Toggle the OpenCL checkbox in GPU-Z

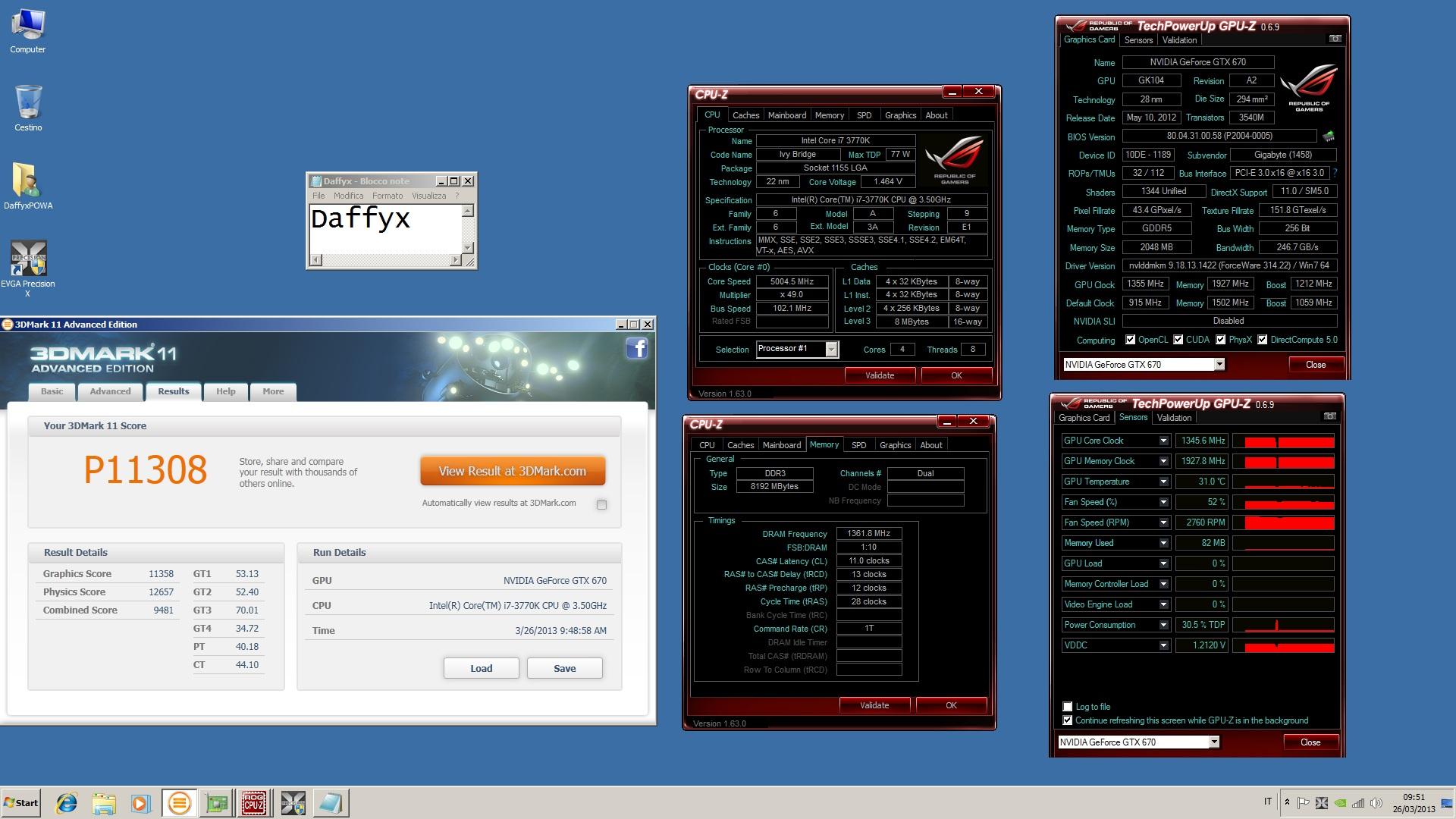[1131, 340]
